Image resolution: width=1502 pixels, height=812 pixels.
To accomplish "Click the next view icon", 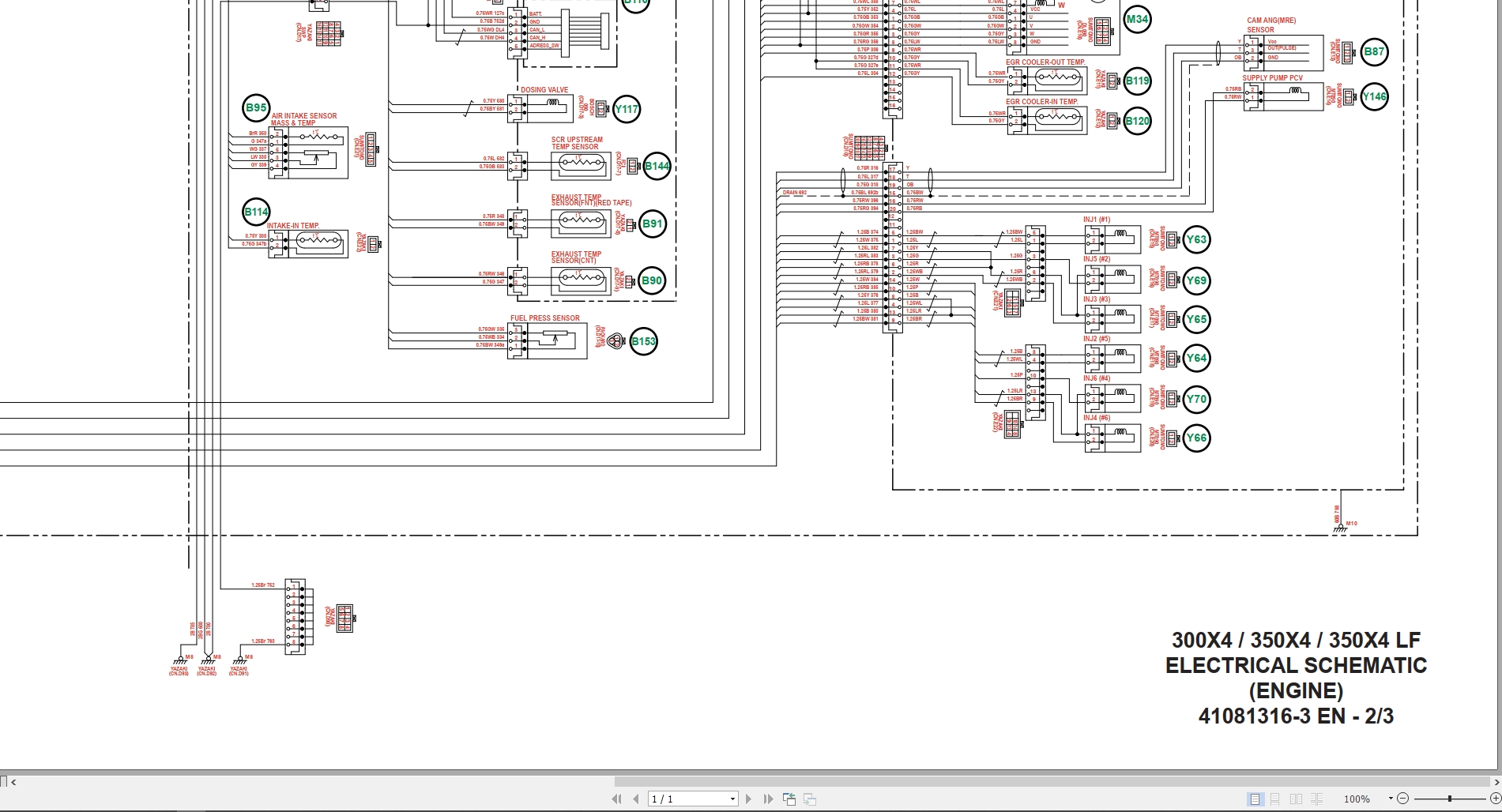I will coord(809,799).
